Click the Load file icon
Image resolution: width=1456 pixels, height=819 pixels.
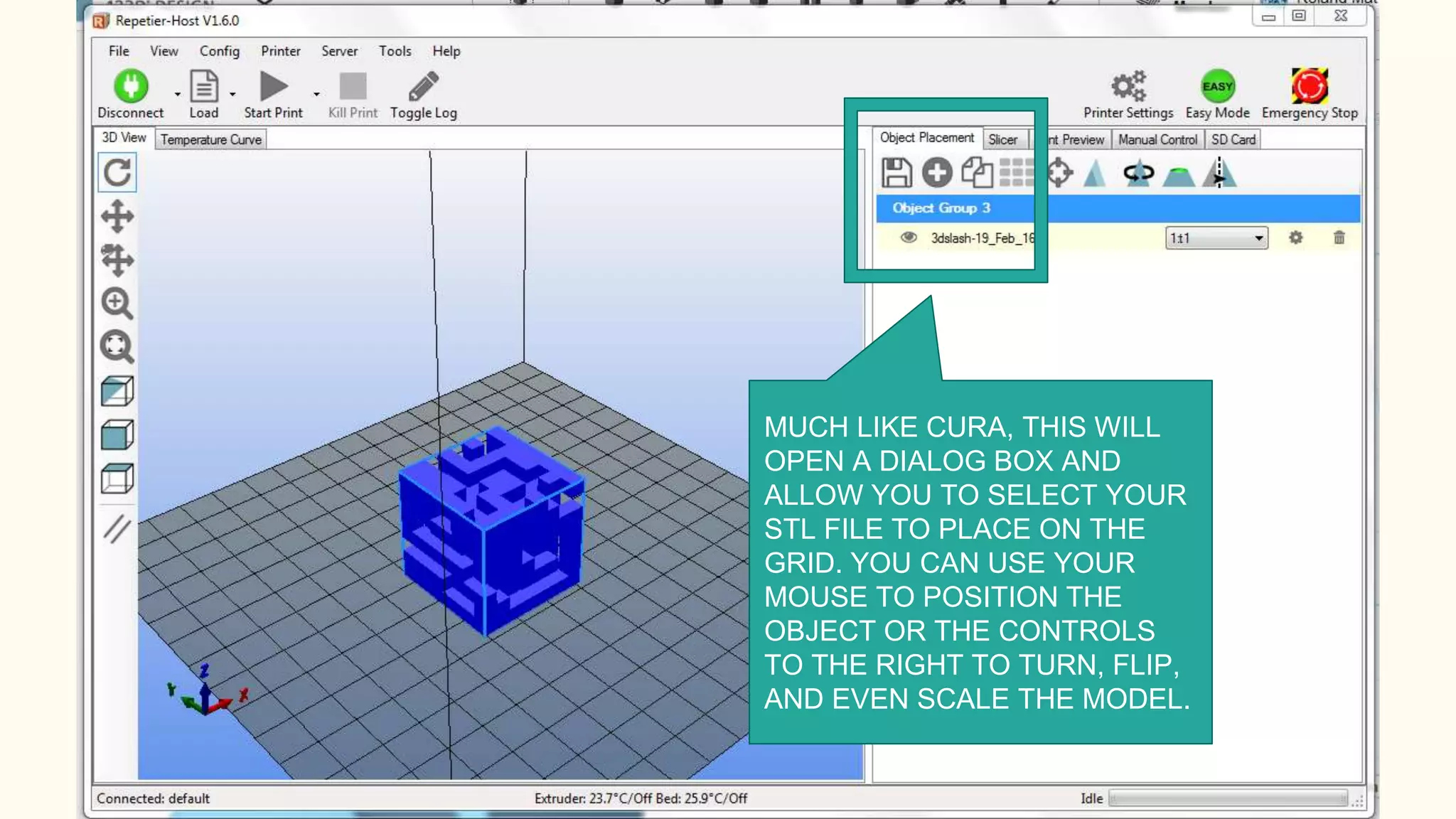click(204, 87)
